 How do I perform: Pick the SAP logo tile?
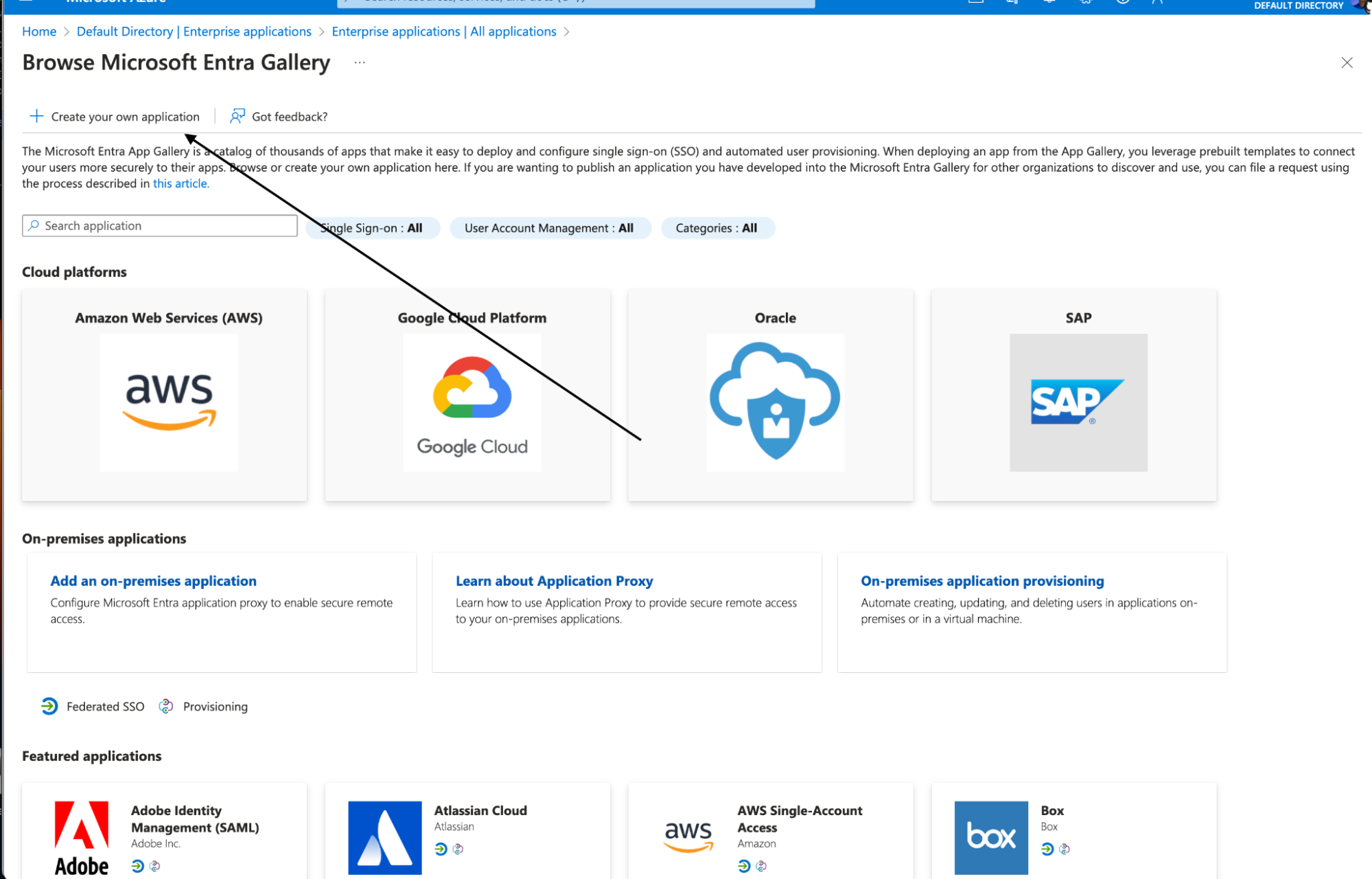point(1078,402)
